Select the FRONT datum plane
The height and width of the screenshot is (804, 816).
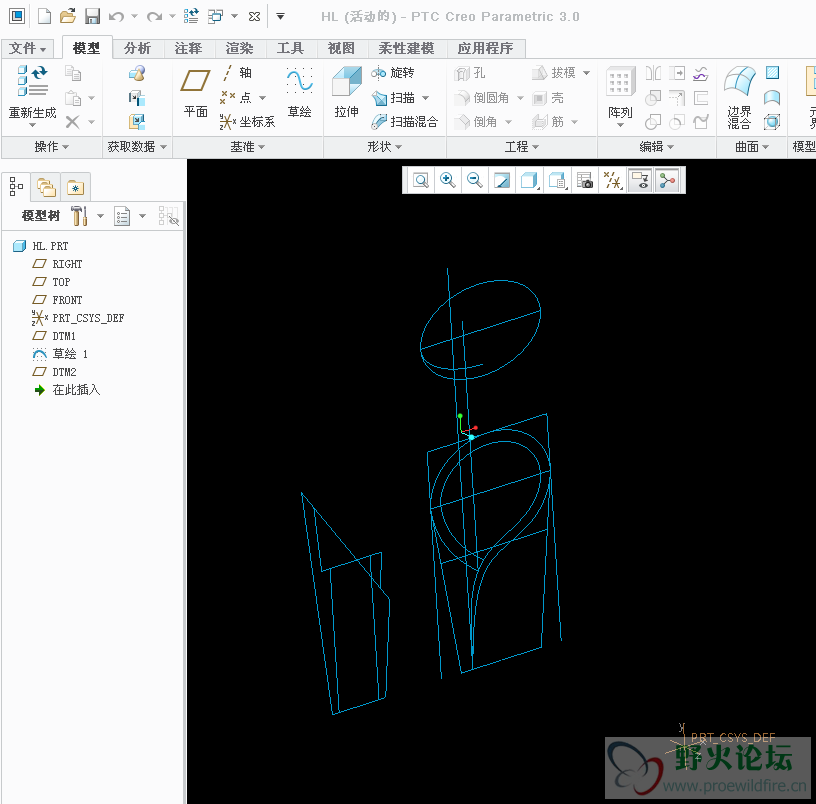(x=57, y=300)
